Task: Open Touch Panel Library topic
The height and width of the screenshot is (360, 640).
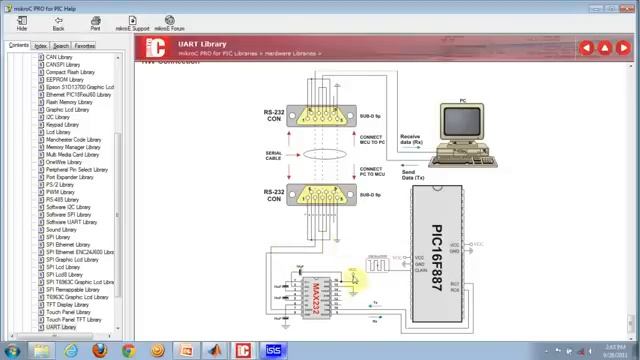Action: click(x=68, y=312)
